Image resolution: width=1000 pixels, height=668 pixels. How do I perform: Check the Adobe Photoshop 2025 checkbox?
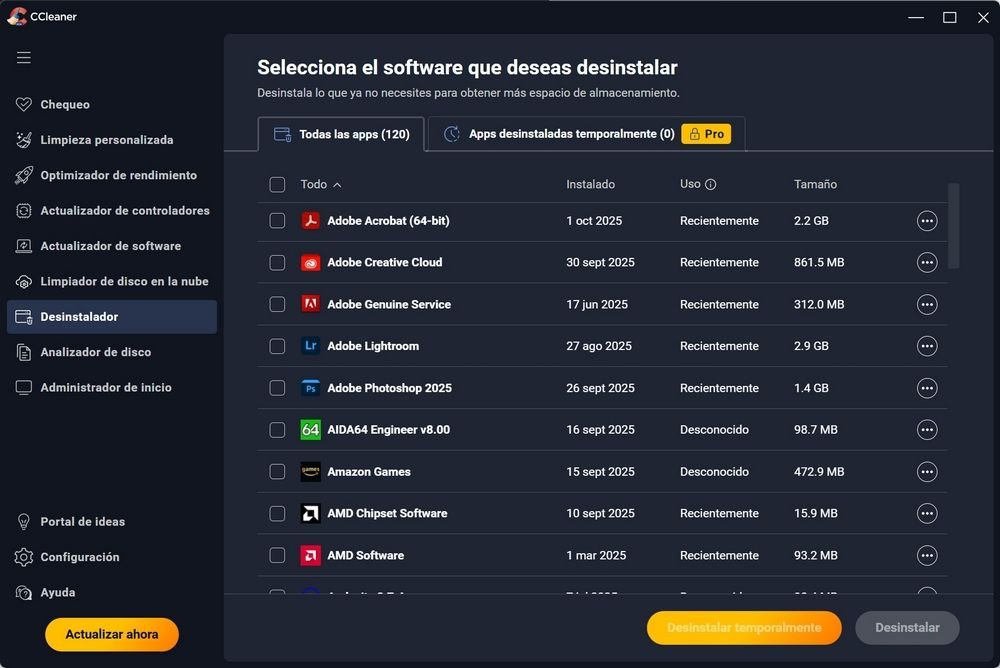[277, 388]
